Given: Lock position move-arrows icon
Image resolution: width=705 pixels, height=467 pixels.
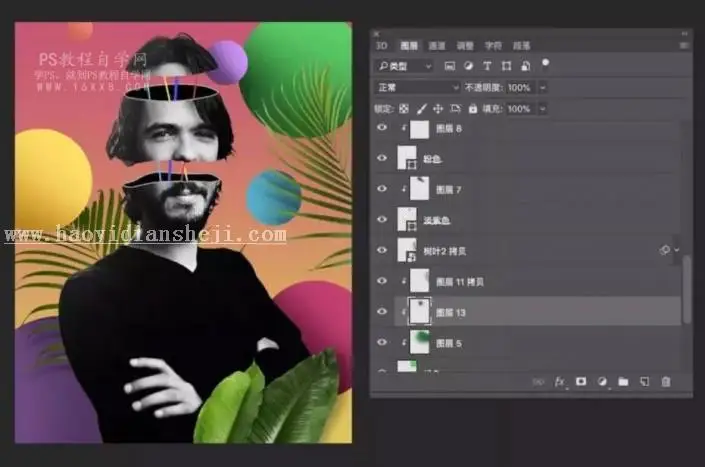Looking at the screenshot, I should point(437,109).
